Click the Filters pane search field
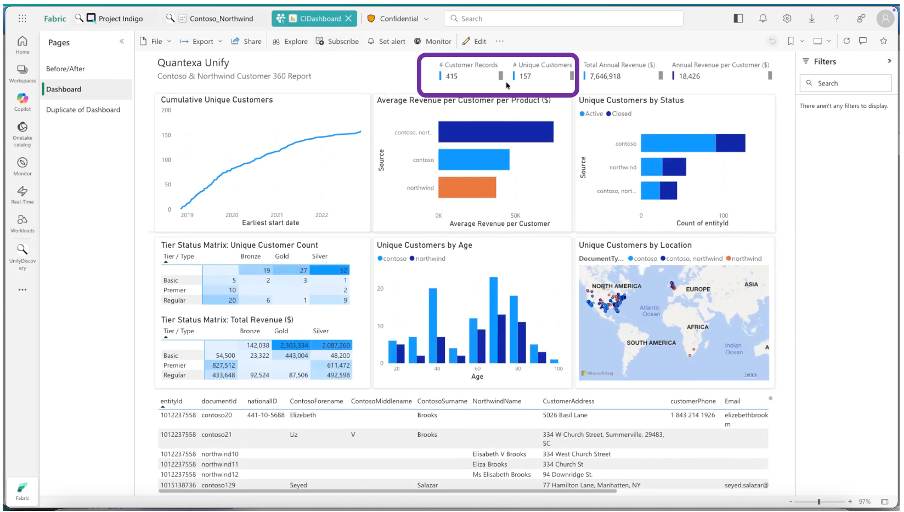This screenshot has height=512, width=904. pyautogui.click(x=848, y=83)
